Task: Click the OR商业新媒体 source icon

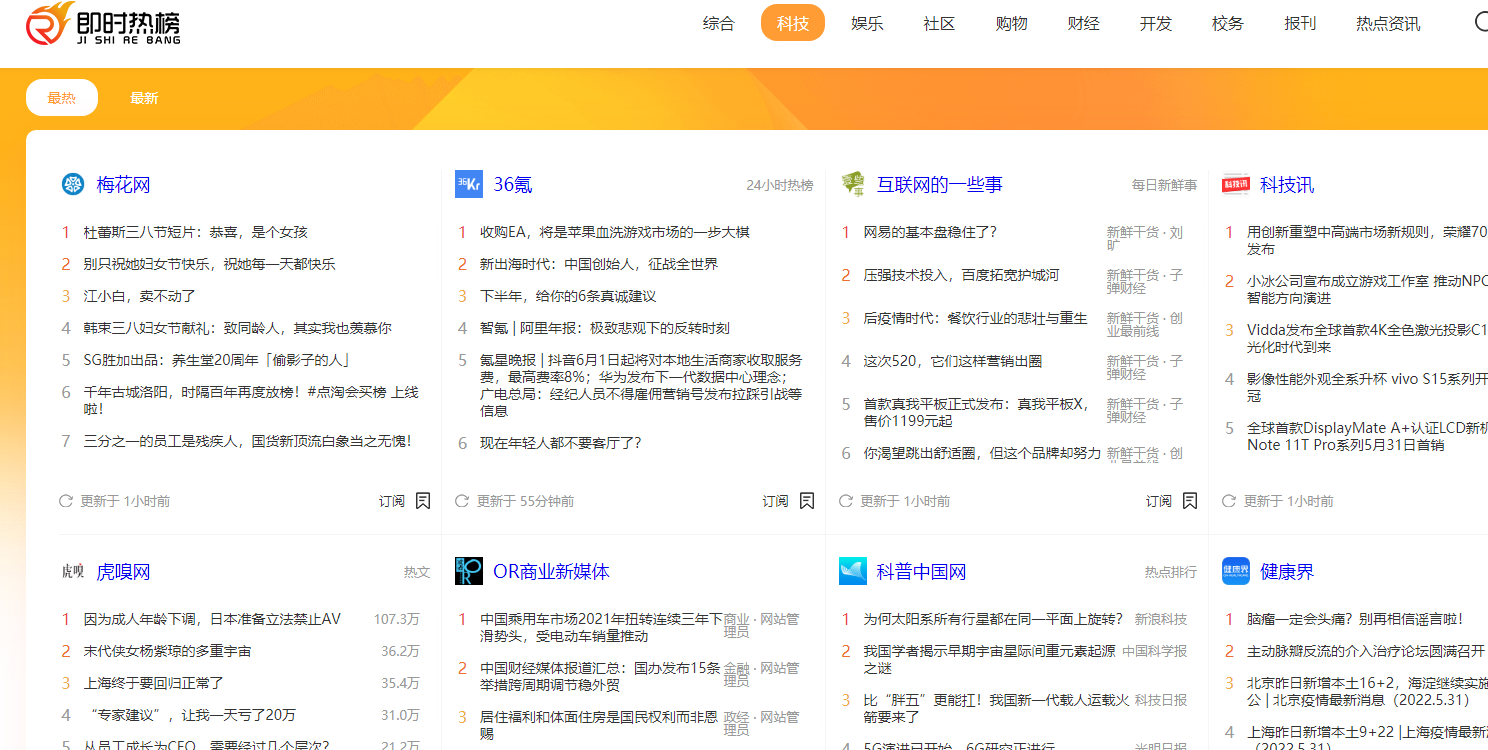Action: click(469, 571)
